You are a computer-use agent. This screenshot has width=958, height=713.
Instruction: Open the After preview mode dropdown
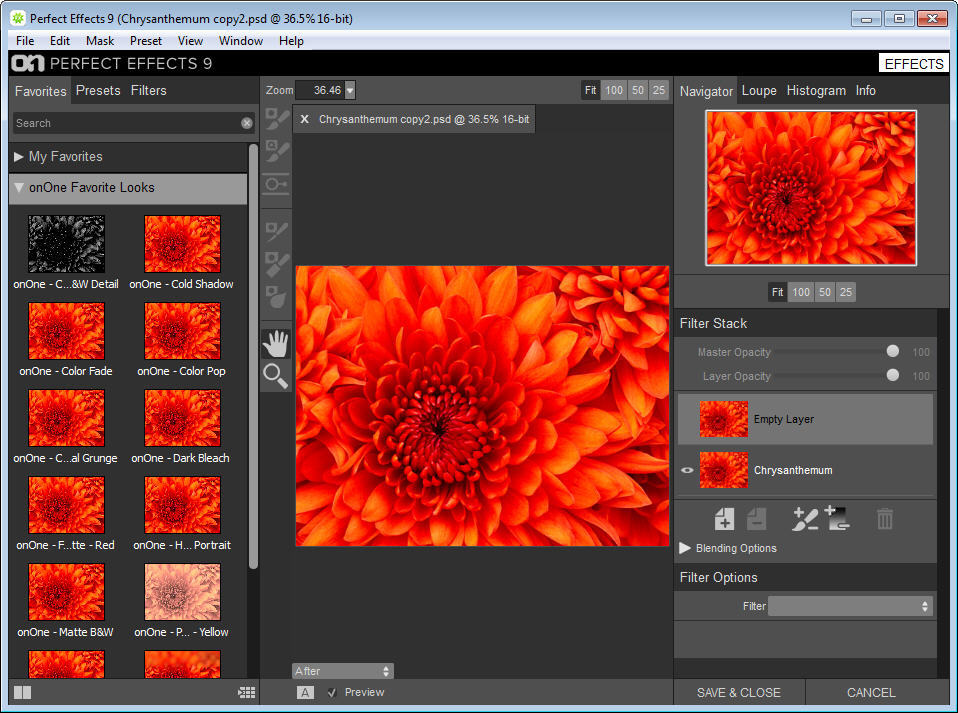(342, 671)
